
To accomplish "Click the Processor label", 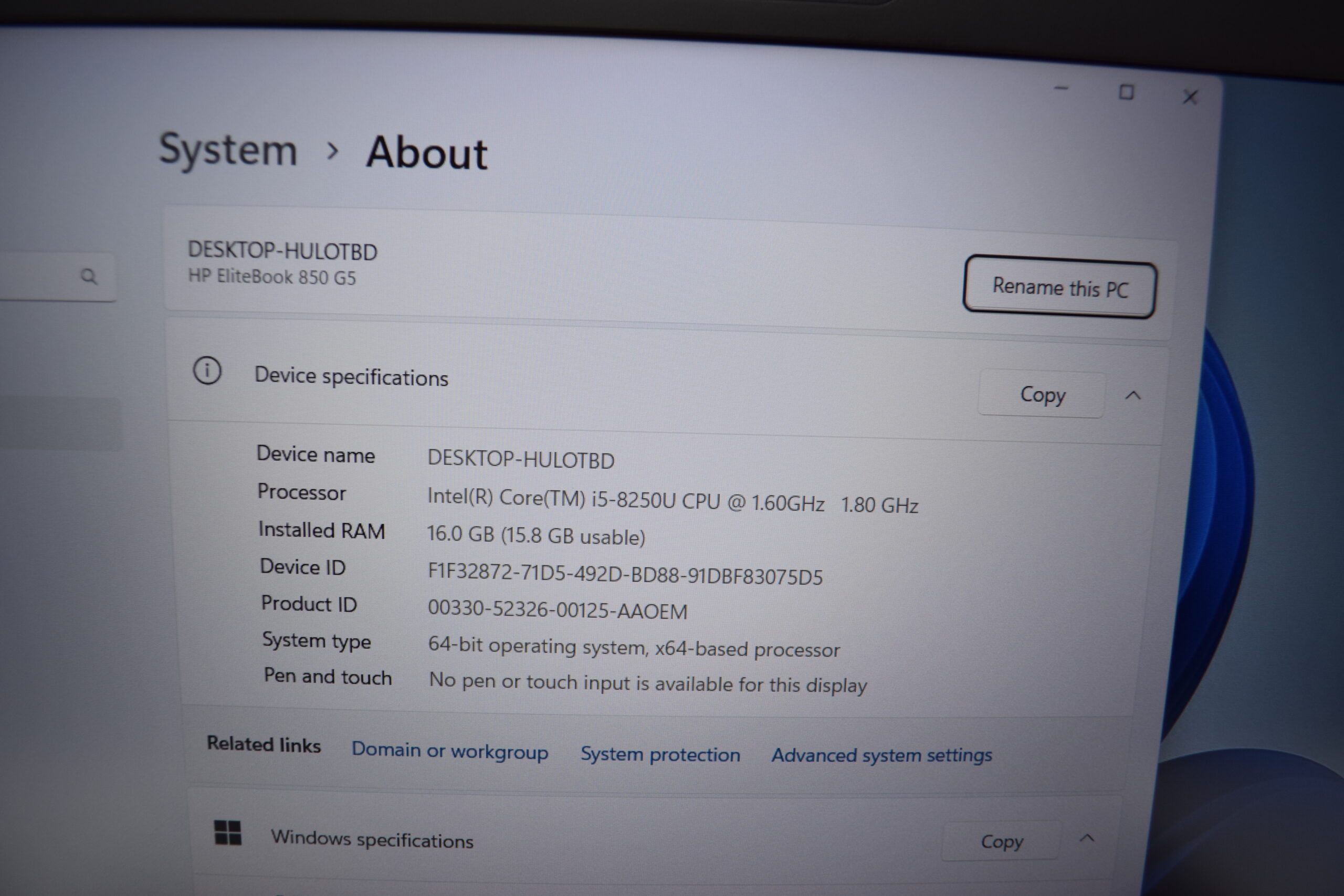I will pos(302,492).
